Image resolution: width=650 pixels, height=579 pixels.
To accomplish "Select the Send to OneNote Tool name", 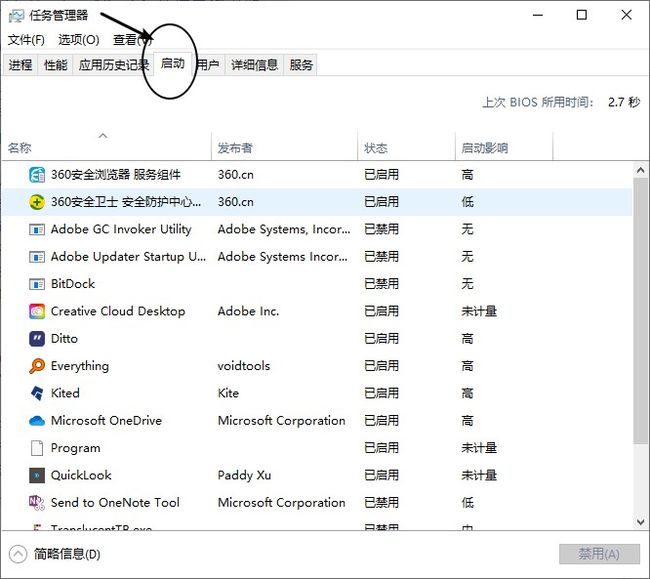I will (115, 503).
